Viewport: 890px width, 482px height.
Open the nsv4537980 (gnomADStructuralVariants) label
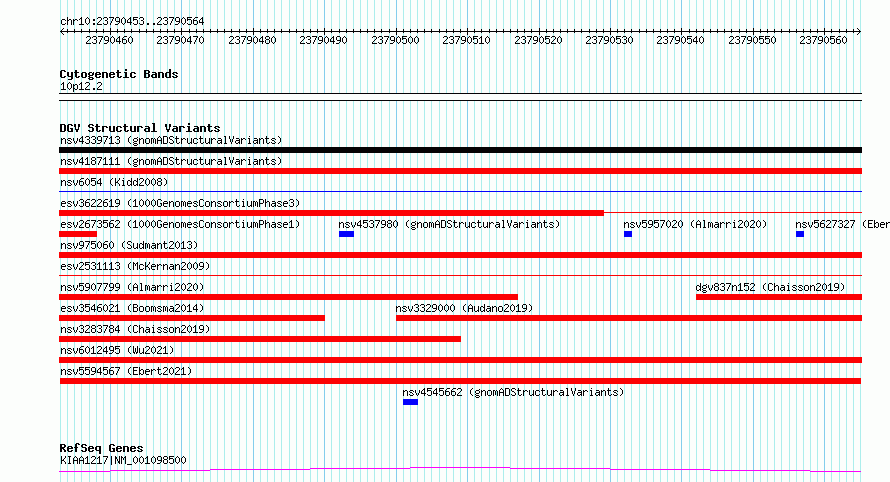tap(449, 224)
